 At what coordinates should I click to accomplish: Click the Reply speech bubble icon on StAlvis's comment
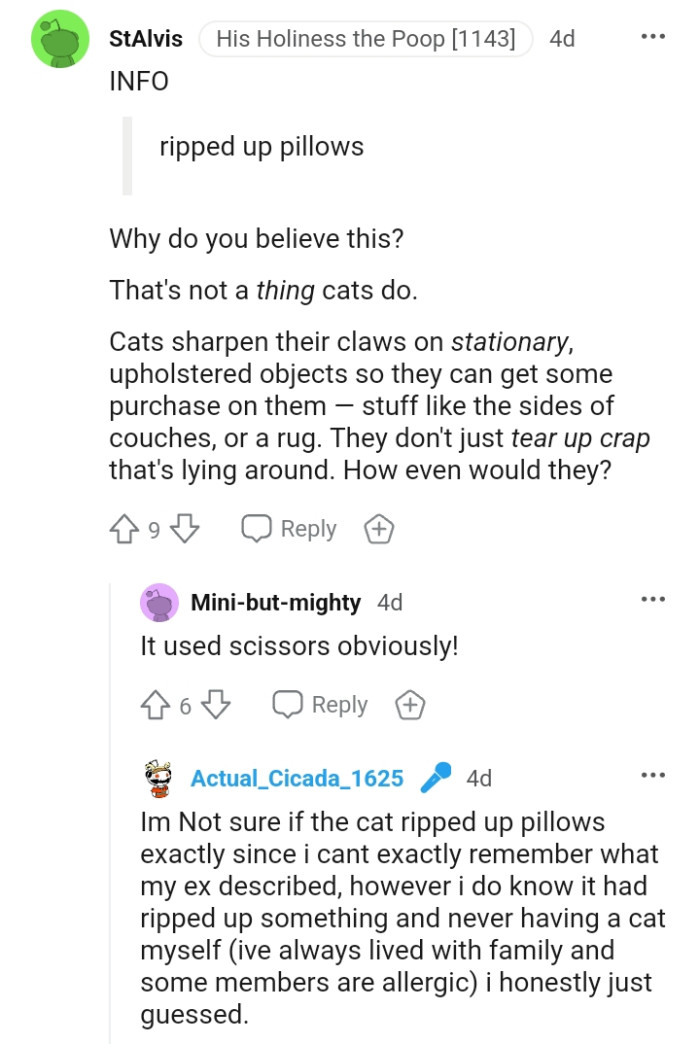click(x=258, y=529)
